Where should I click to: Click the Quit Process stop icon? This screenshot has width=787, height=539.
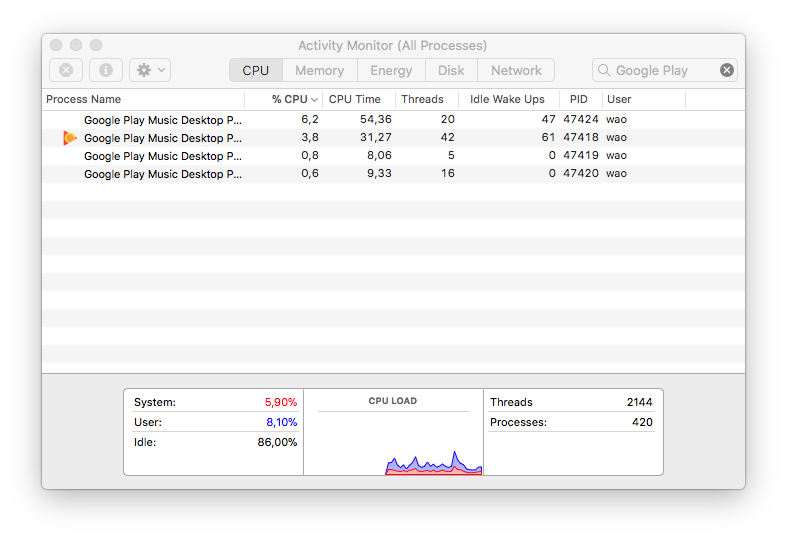point(66,70)
